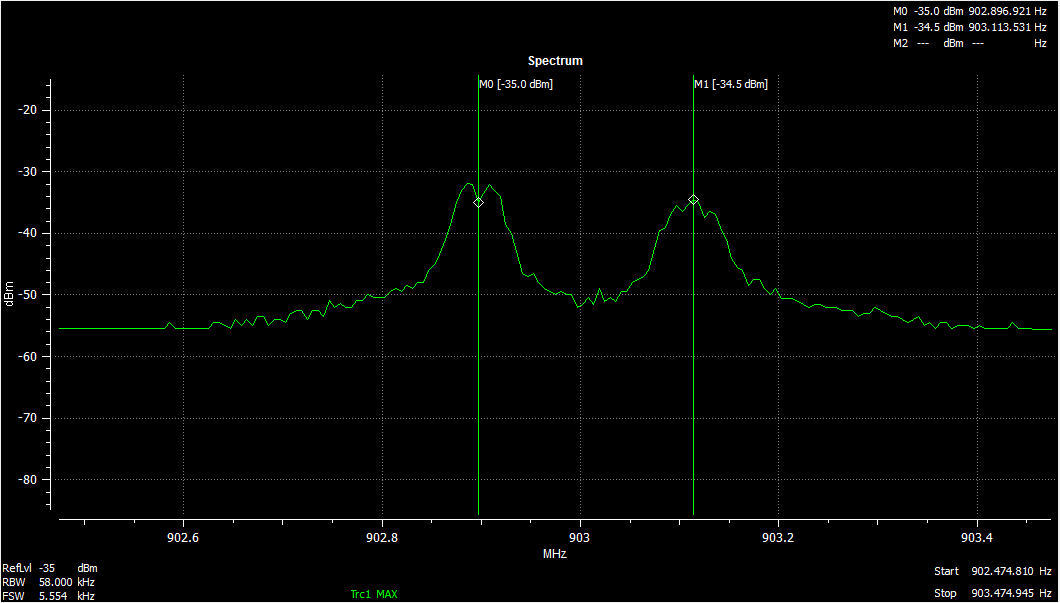Click the M1 diamond marker on trace
This screenshot has height=603, width=1060.
(x=694, y=199)
